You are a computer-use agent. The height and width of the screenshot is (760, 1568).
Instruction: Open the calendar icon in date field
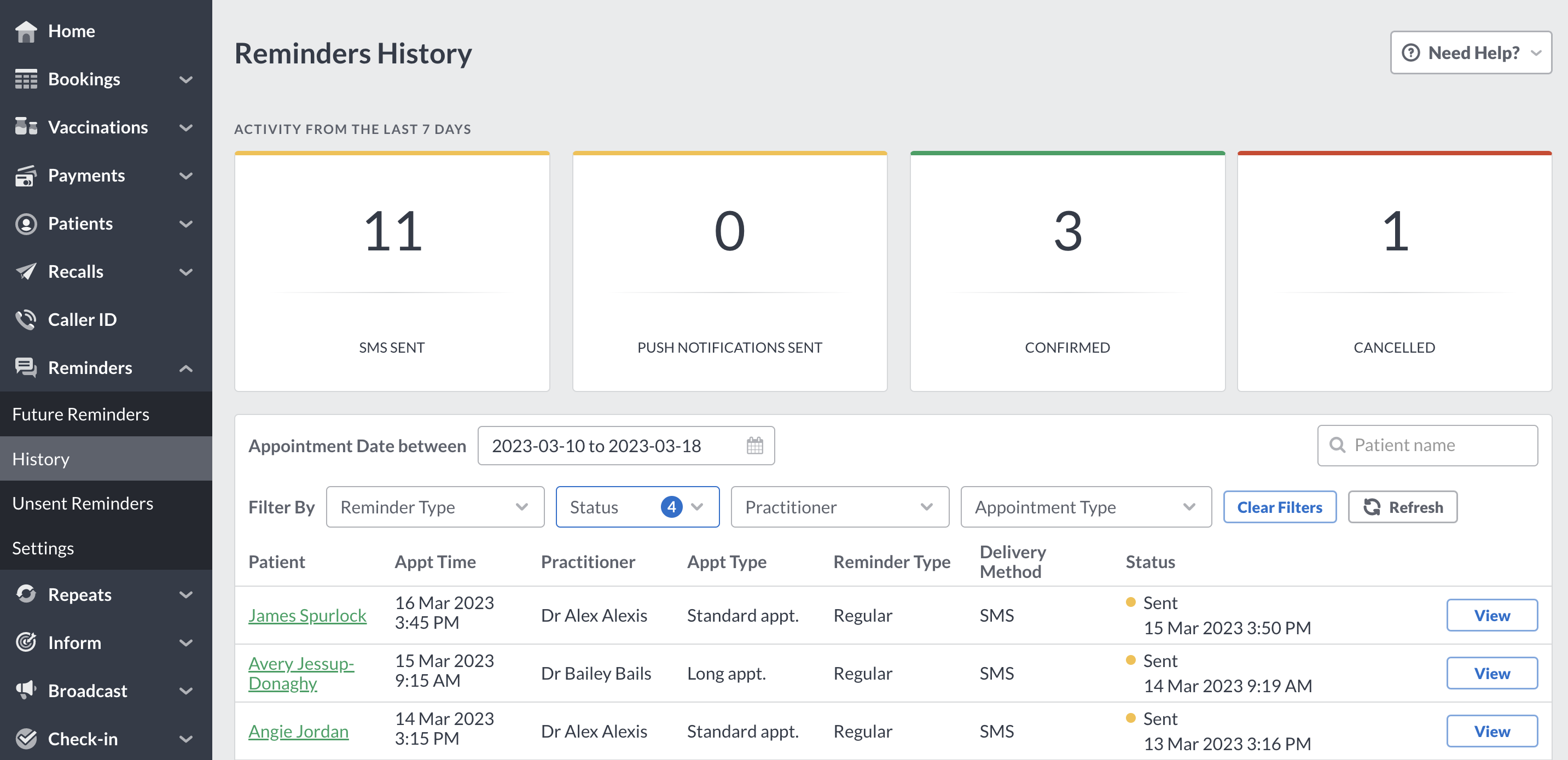pyautogui.click(x=755, y=446)
